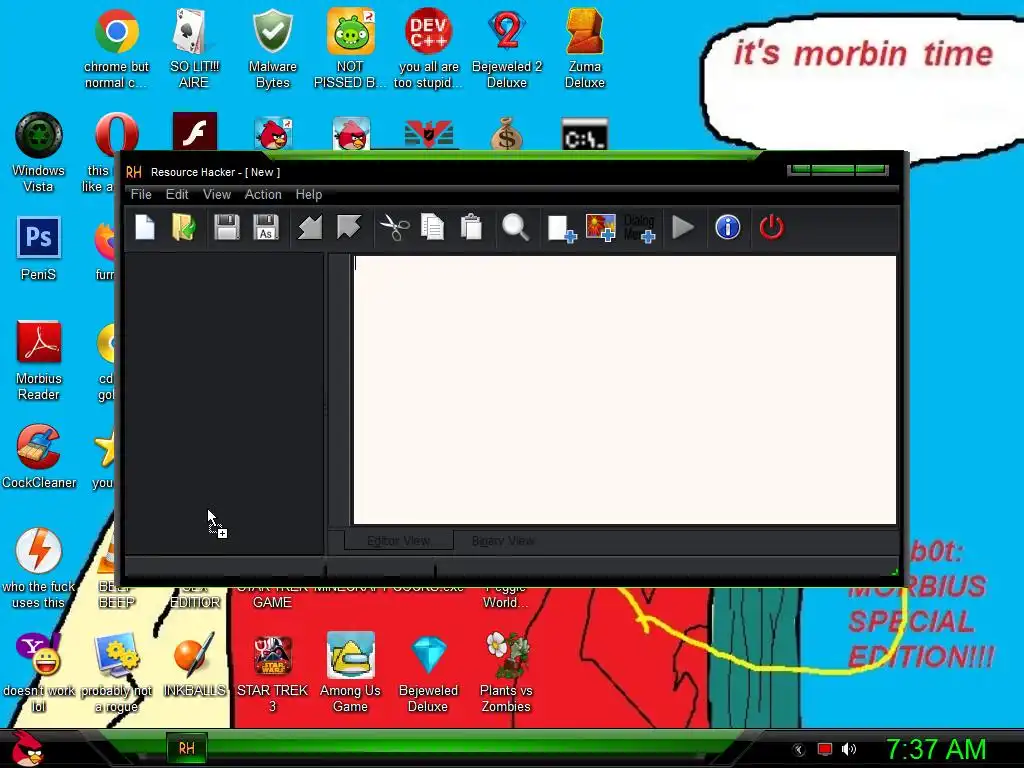Click the RH icon in the title bar

click(x=133, y=172)
